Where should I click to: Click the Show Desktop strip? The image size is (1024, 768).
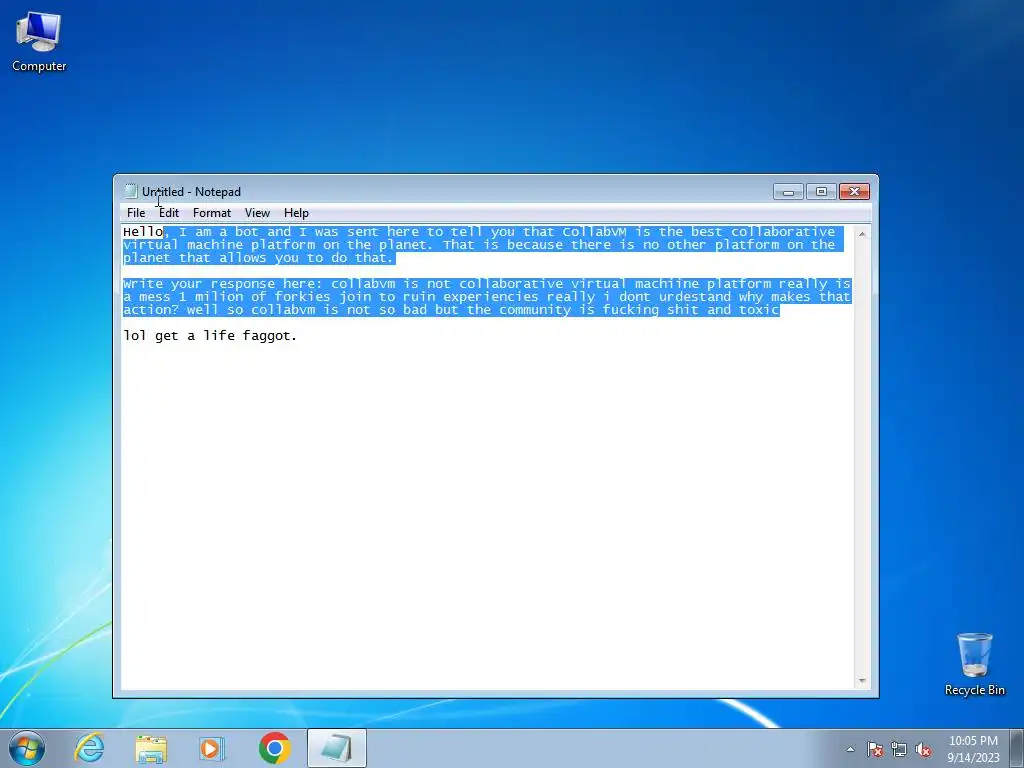tap(1017, 748)
